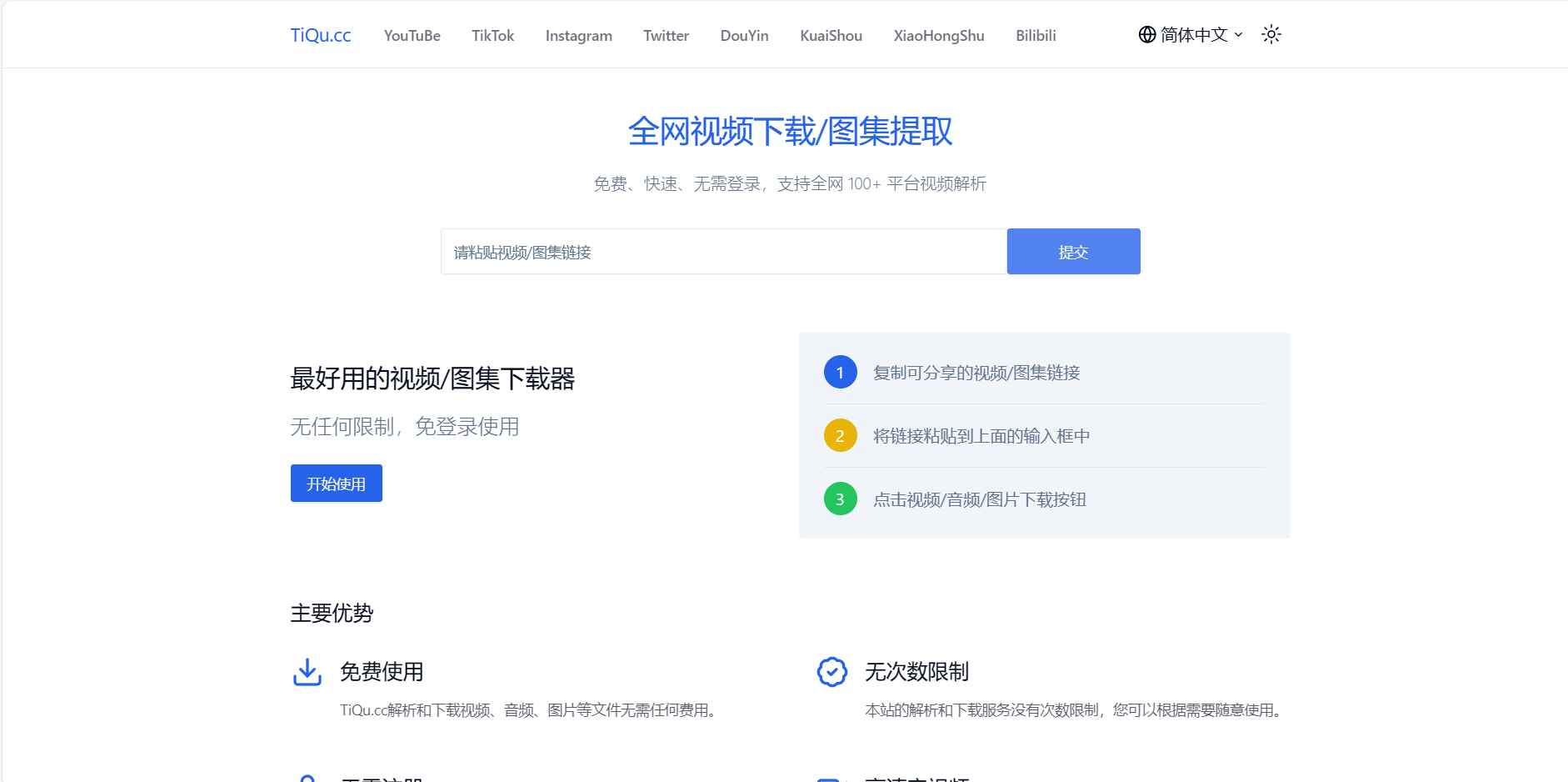Select KuaiShou in the top navigation
Image resolution: width=1568 pixels, height=782 pixels.
831,36
